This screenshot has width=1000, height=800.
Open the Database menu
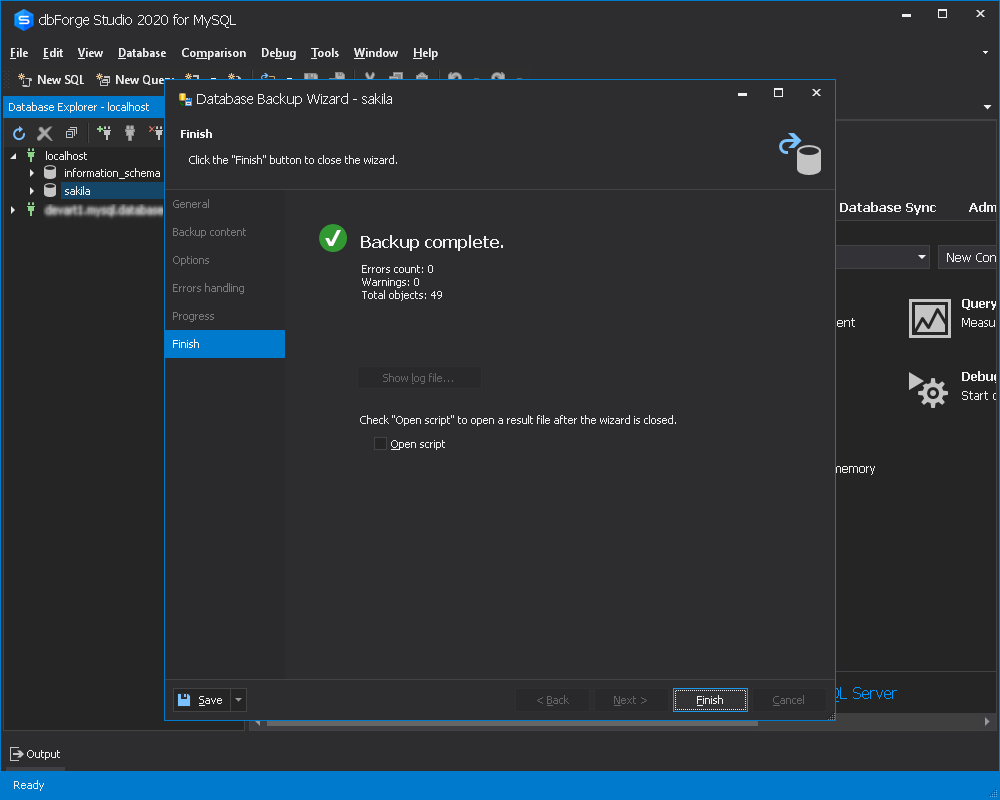pyautogui.click(x=142, y=53)
